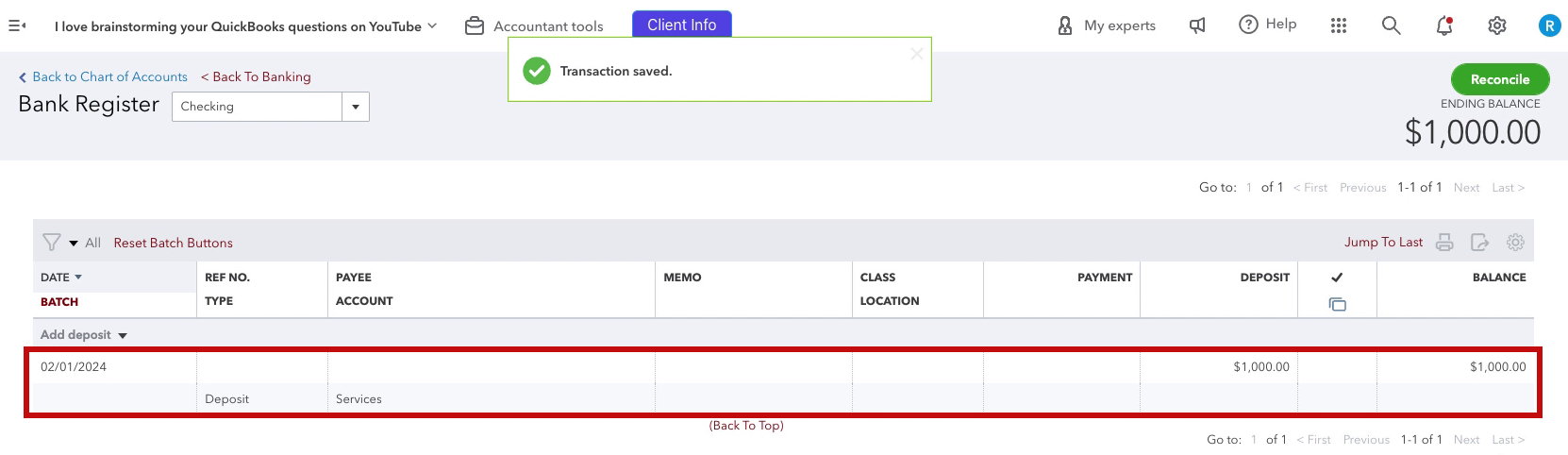The image size is (1568, 455).
Task: Open the notifications bell
Action: [x=1444, y=25]
